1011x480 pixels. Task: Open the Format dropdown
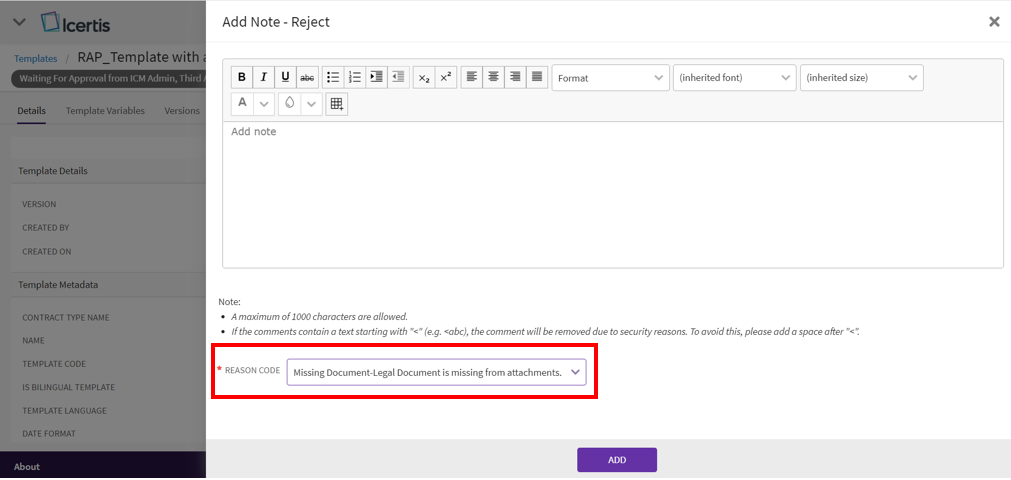click(x=610, y=78)
